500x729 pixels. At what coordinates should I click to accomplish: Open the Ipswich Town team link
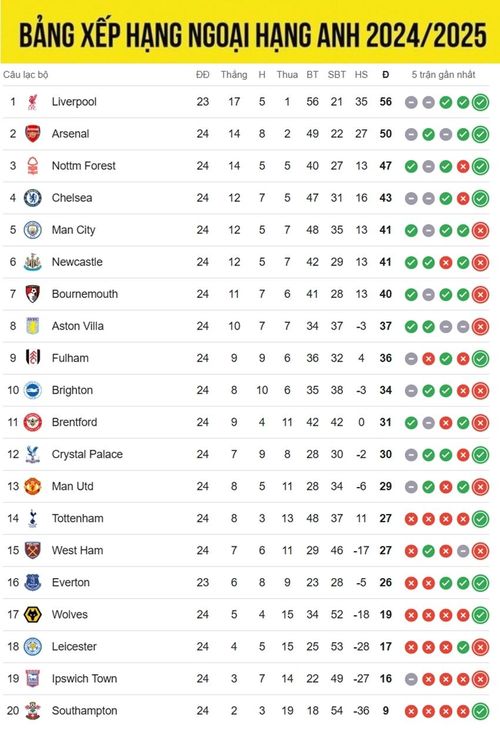[85, 679]
